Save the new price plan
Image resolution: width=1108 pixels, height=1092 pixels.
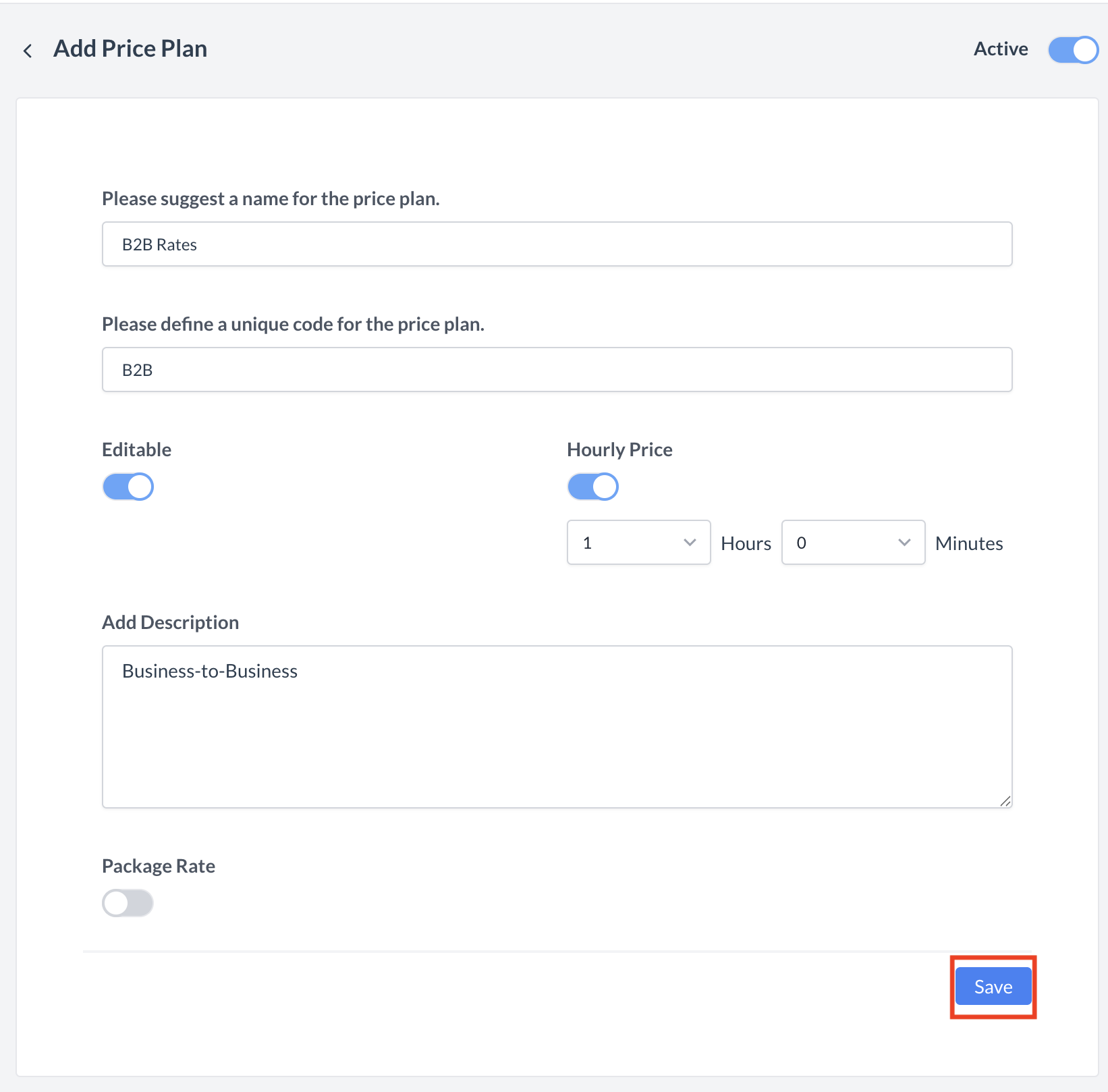coord(992,986)
